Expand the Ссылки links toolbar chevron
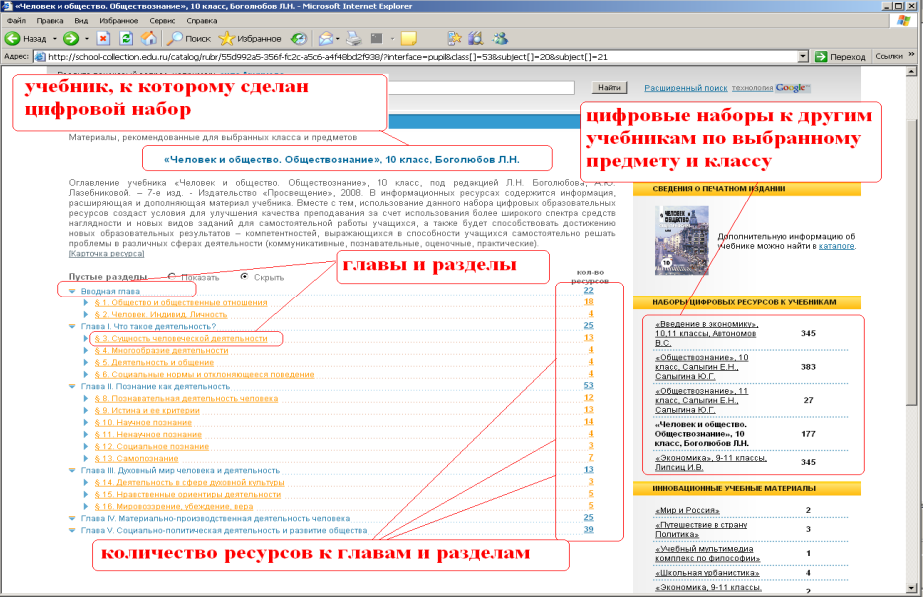The width and height of the screenshot is (923, 597). coord(912,56)
